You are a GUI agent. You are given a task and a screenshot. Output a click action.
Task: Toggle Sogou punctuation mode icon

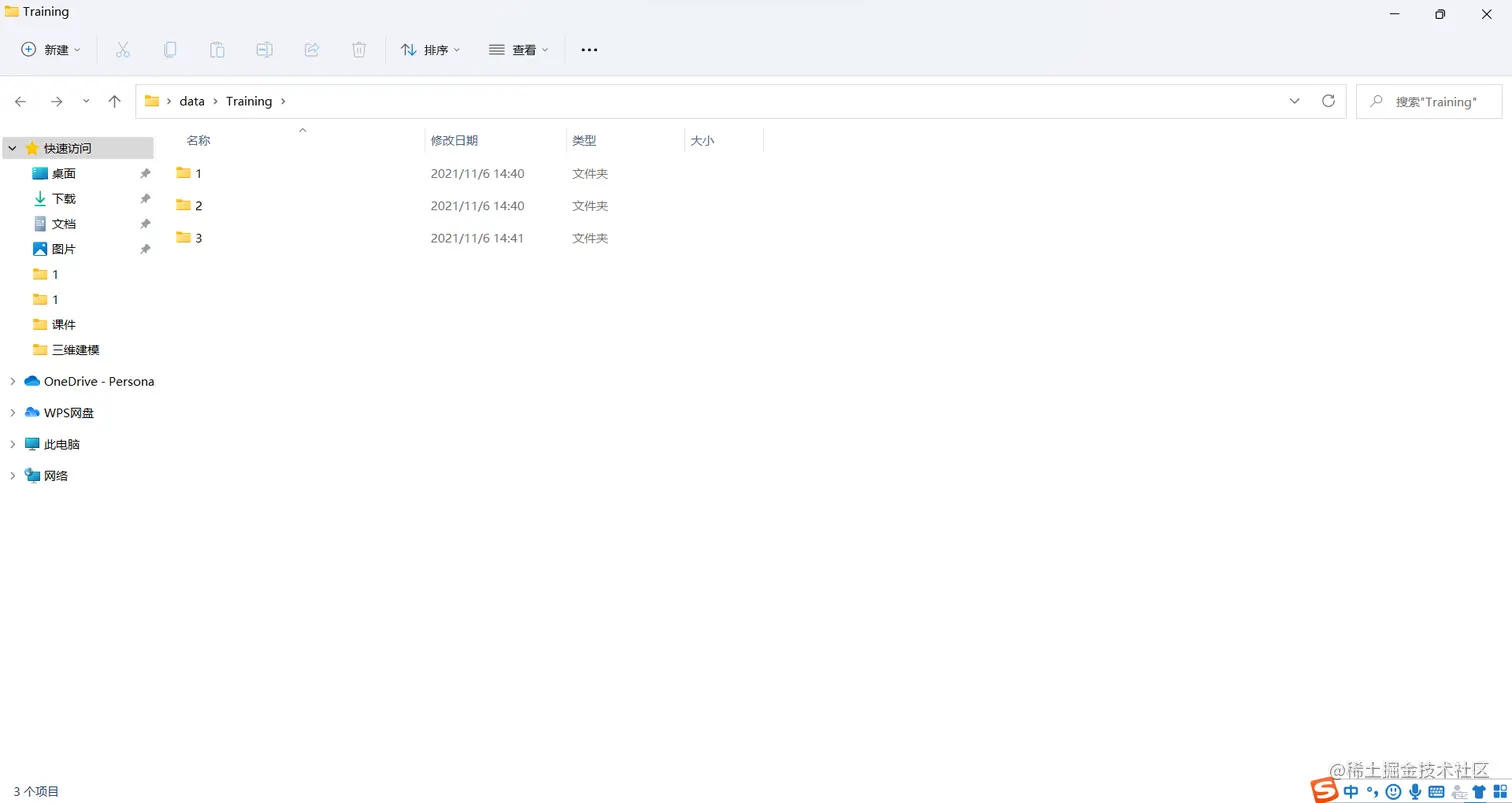(1372, 791)
